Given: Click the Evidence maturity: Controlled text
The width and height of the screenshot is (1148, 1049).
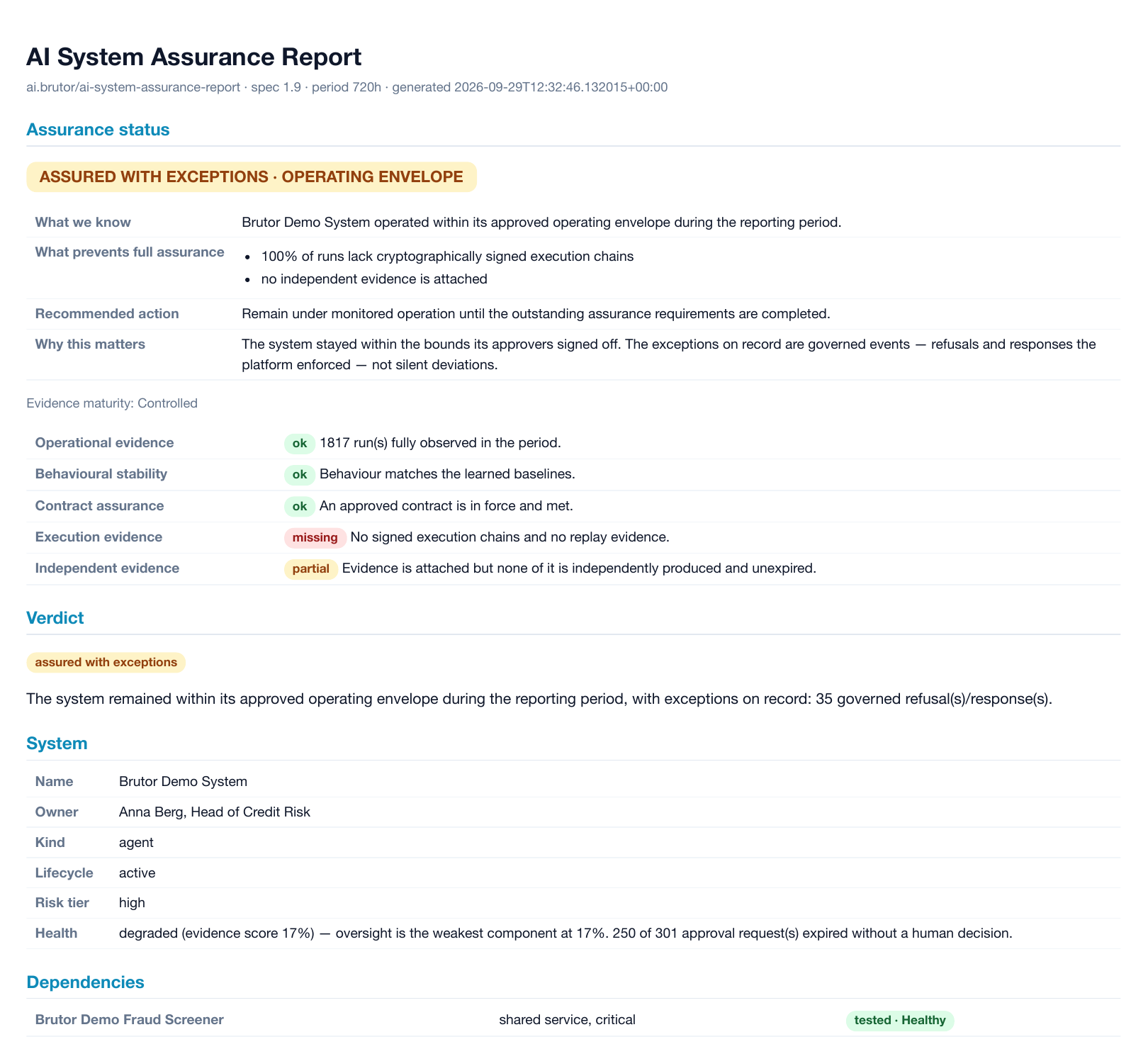Looking at the screenshot, I should click(x=112, y=403).
